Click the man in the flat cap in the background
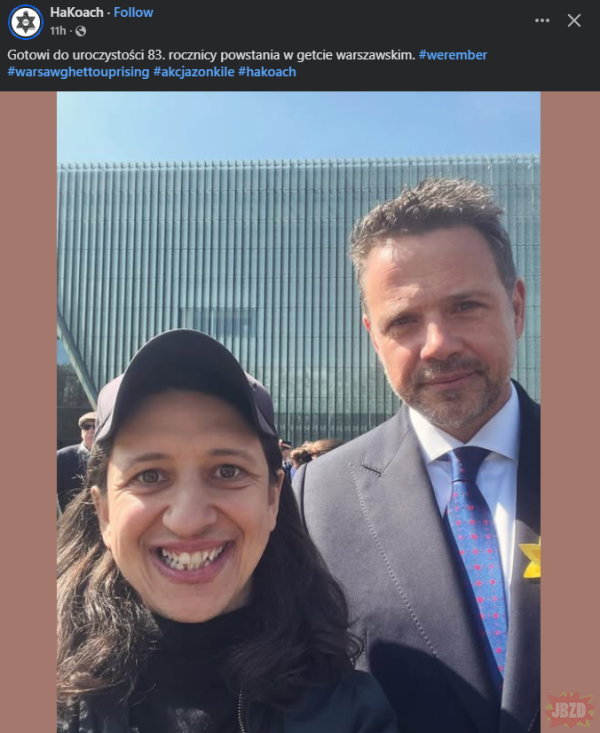Screen dimensions: 600x733 (x=78, y=456)
